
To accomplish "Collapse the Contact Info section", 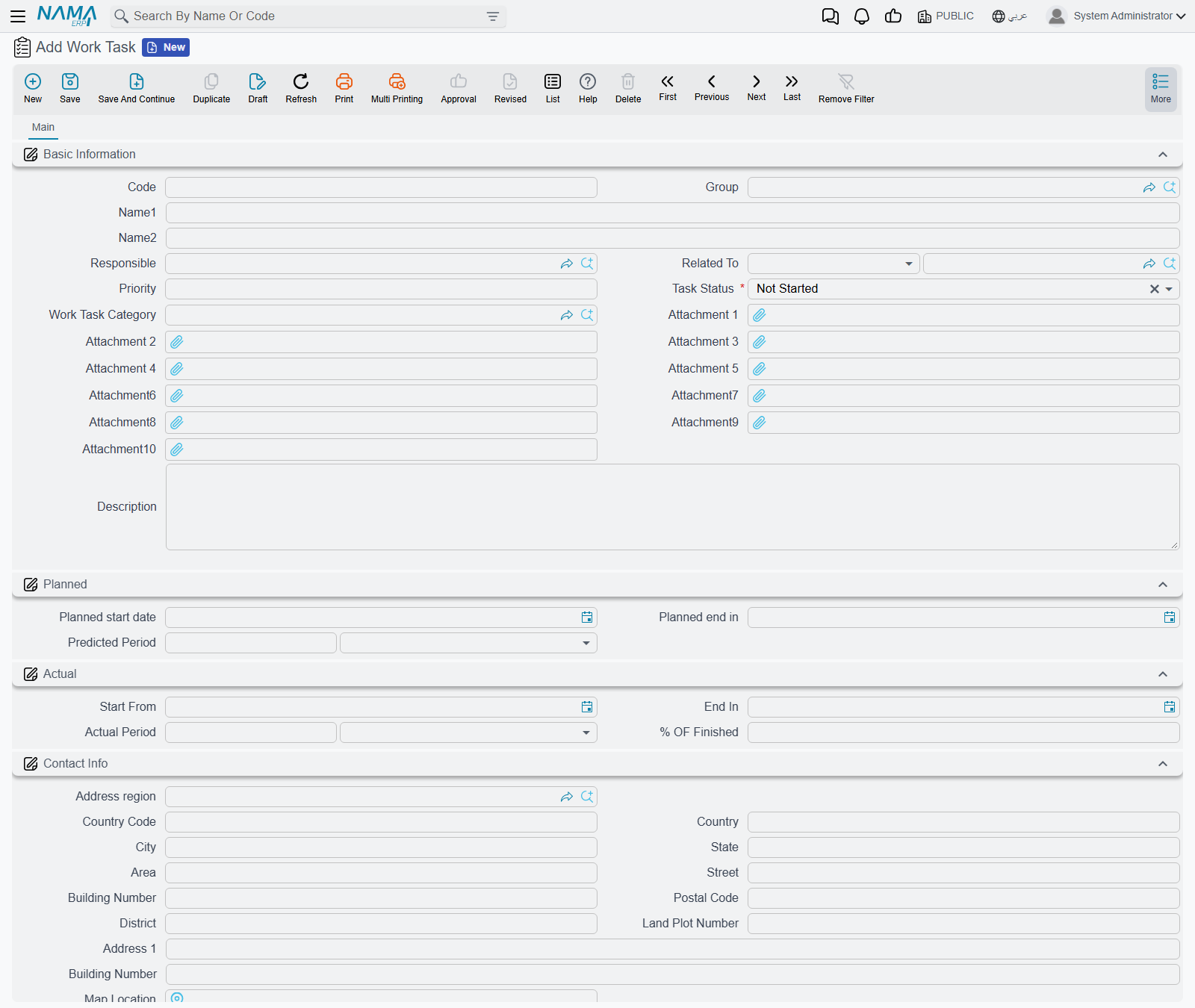I will point(1163,764).
